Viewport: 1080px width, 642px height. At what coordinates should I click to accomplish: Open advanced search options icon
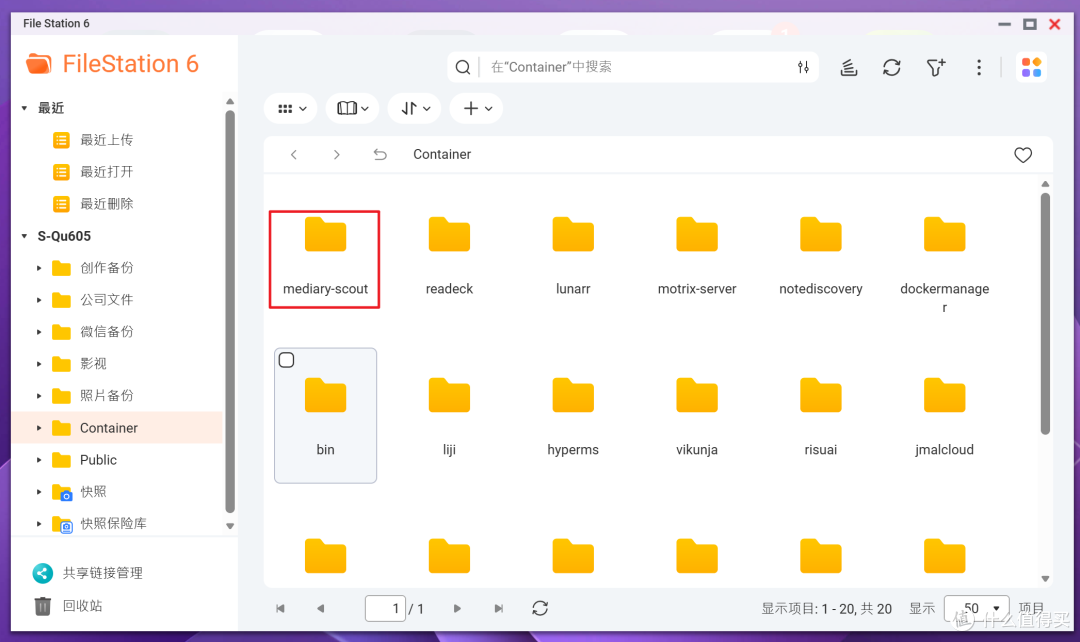pos(803,67)
